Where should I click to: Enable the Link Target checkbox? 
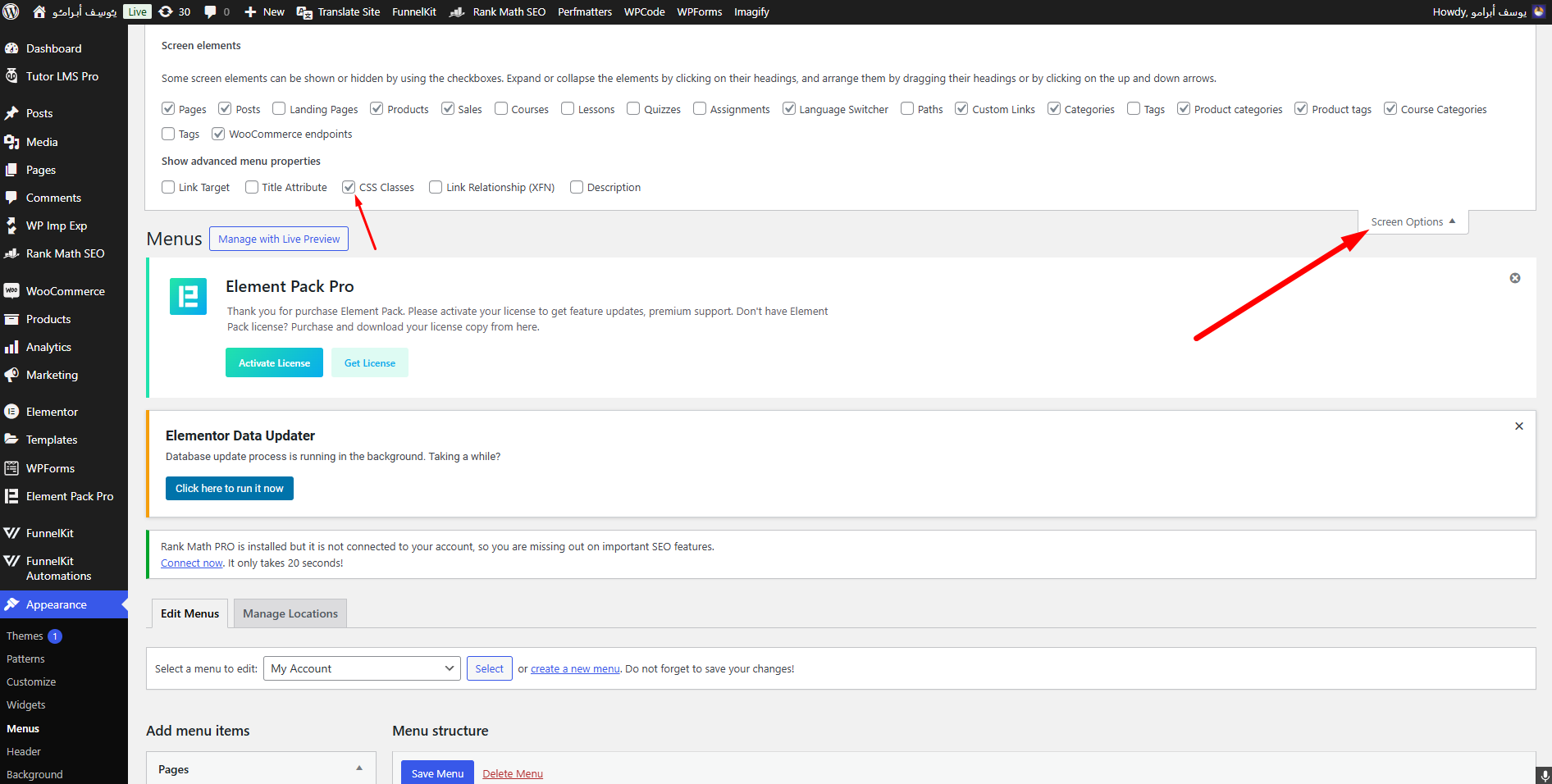click(168, 187)
